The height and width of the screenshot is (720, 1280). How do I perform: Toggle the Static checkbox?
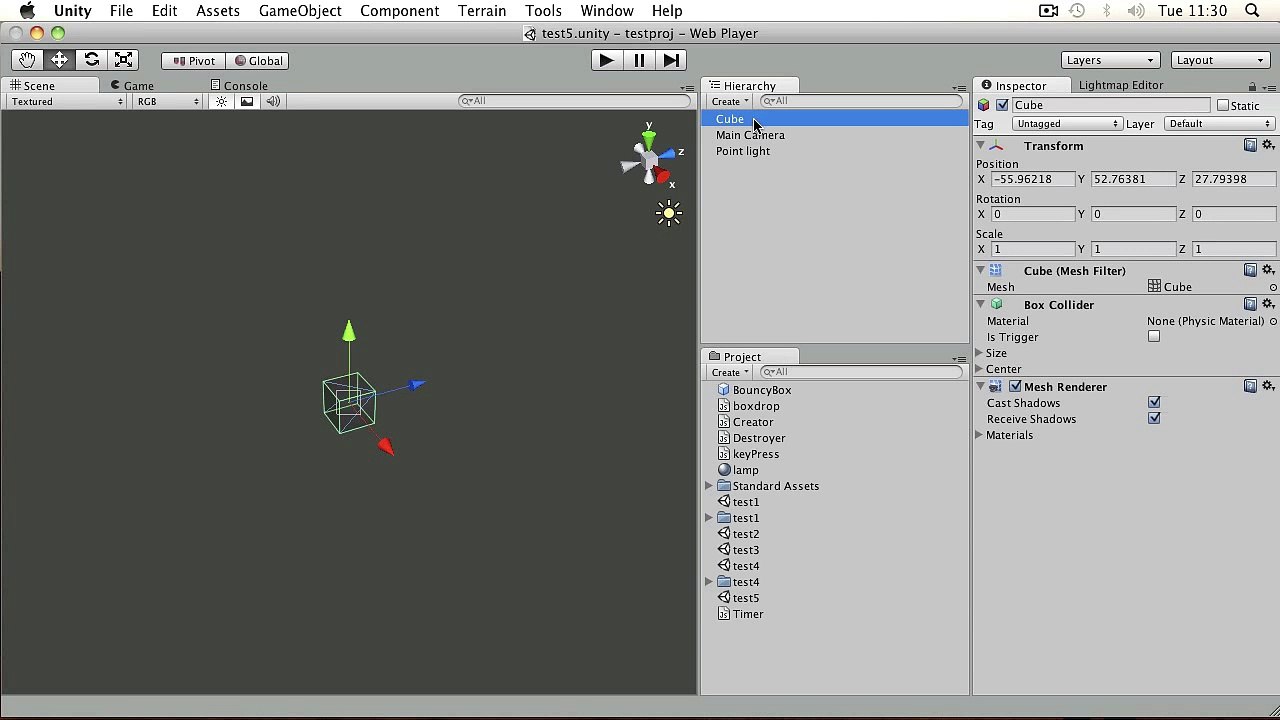coord(1222,105)
